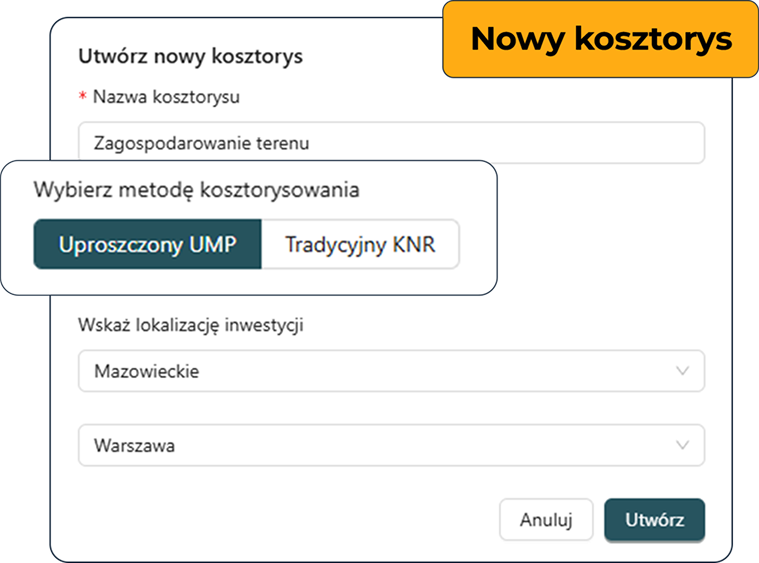The height and width of the screenshot is (563, 759).
Task: Click the Nazwa kosztorysu field label
Action: 166,97
